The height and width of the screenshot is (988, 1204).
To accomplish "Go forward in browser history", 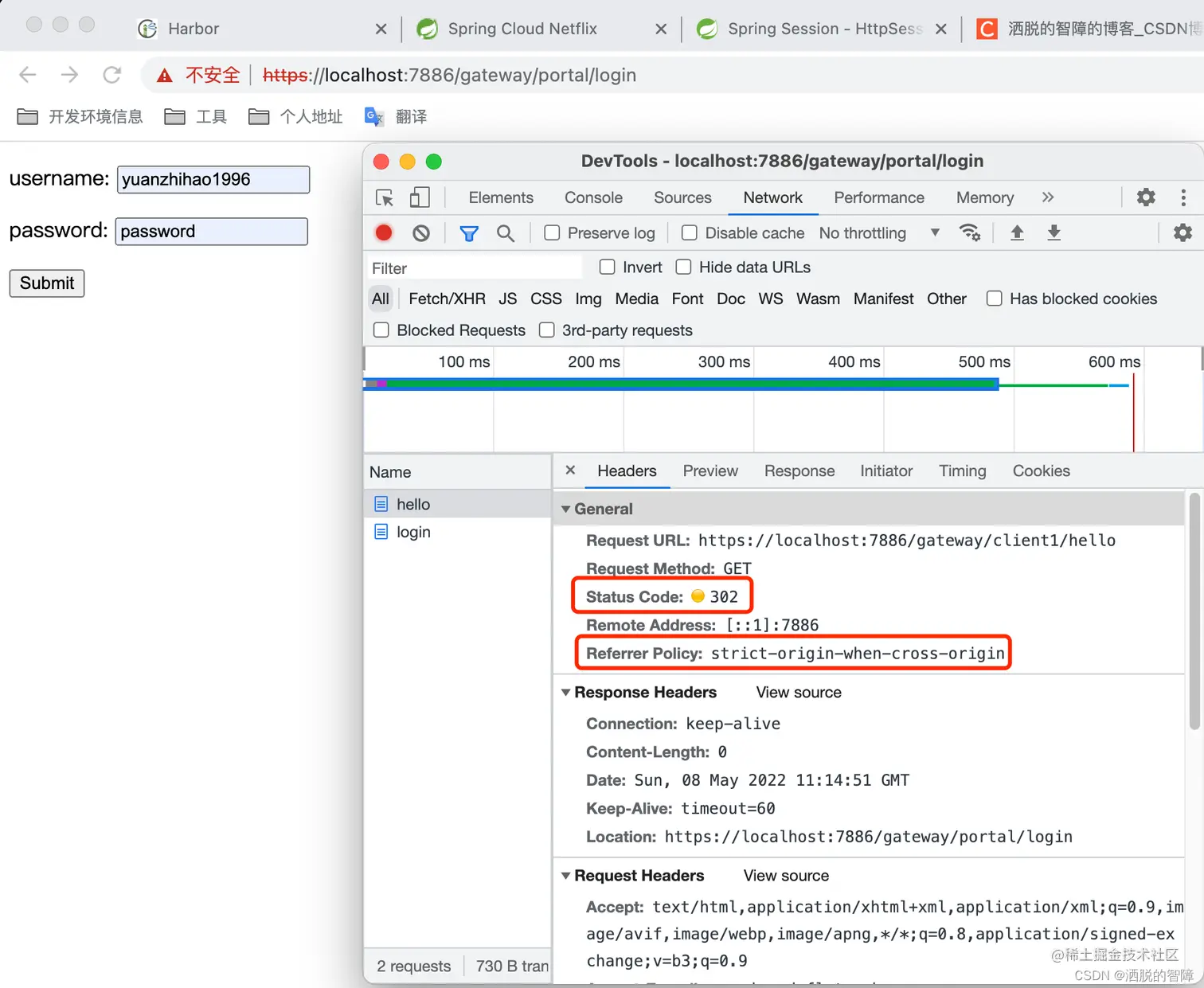I will (70, 75).
